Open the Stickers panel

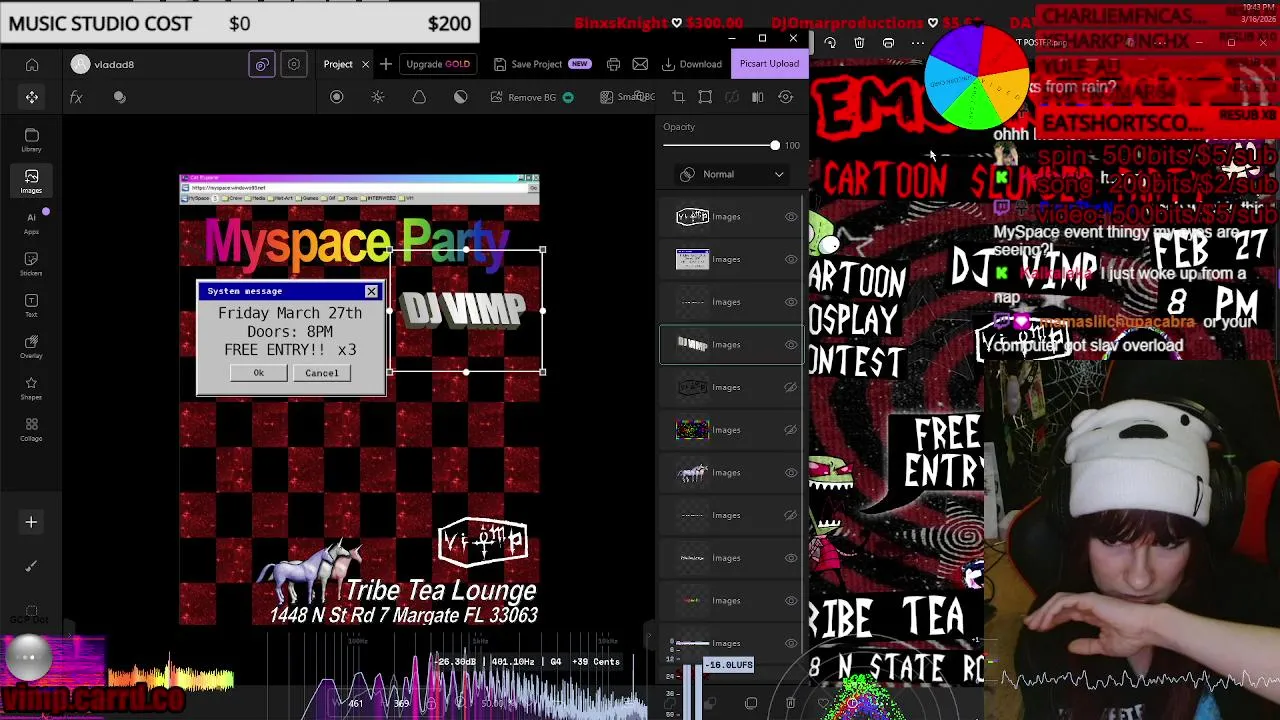tap(31, 264)
